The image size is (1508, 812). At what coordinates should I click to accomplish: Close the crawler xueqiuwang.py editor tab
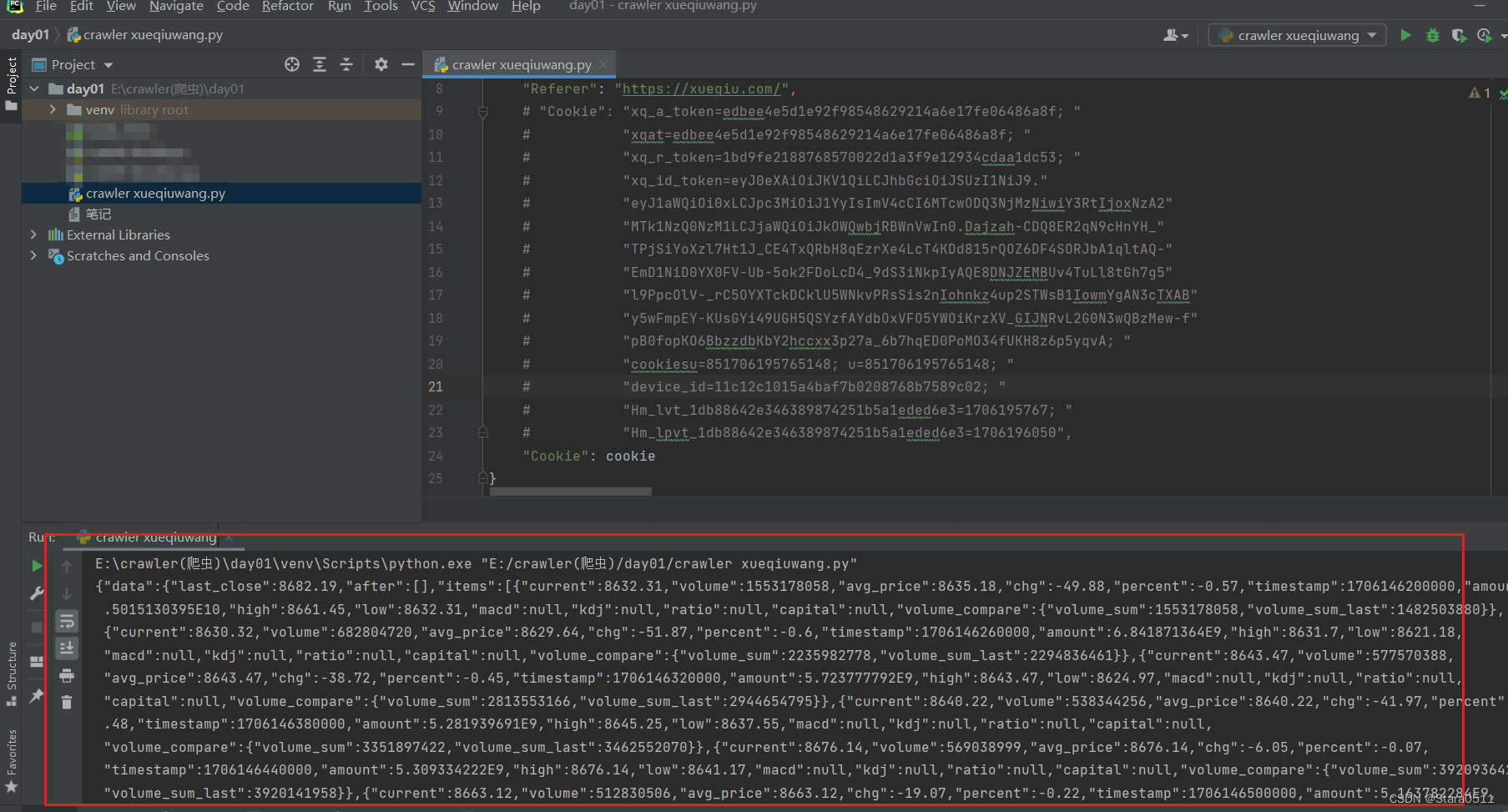603,64
